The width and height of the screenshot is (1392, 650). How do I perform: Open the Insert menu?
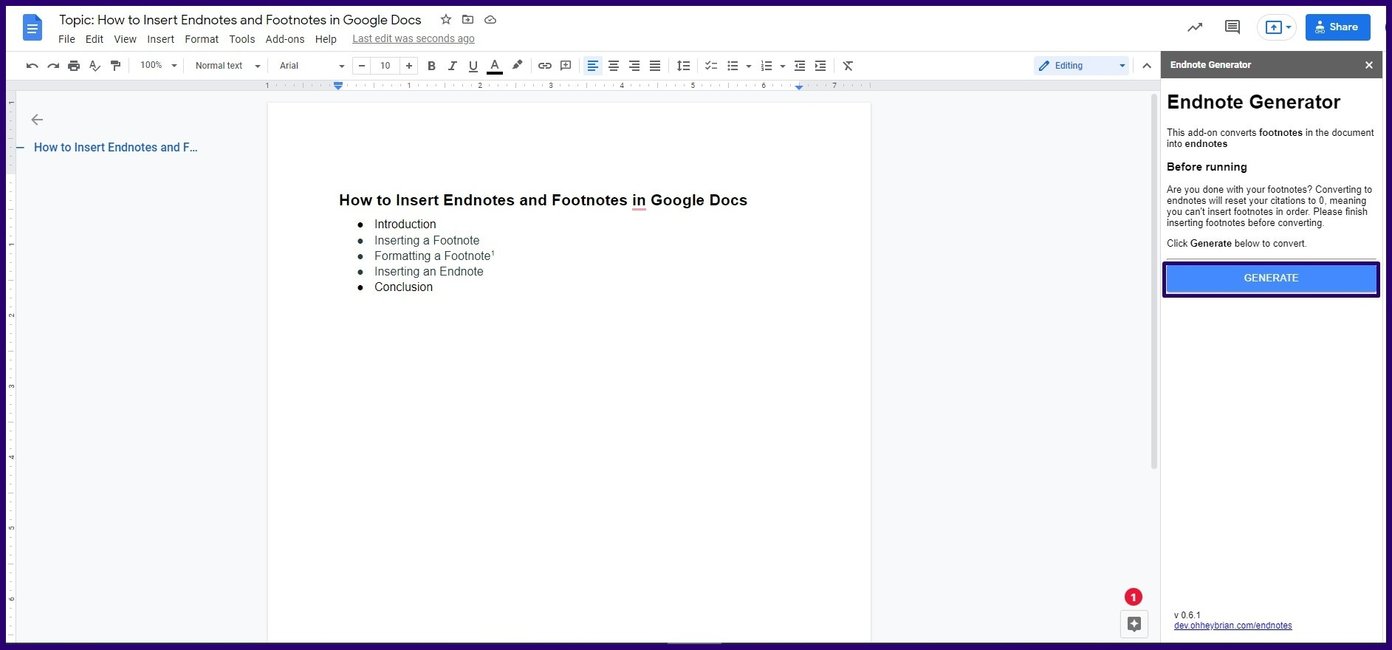coord(161,39)
